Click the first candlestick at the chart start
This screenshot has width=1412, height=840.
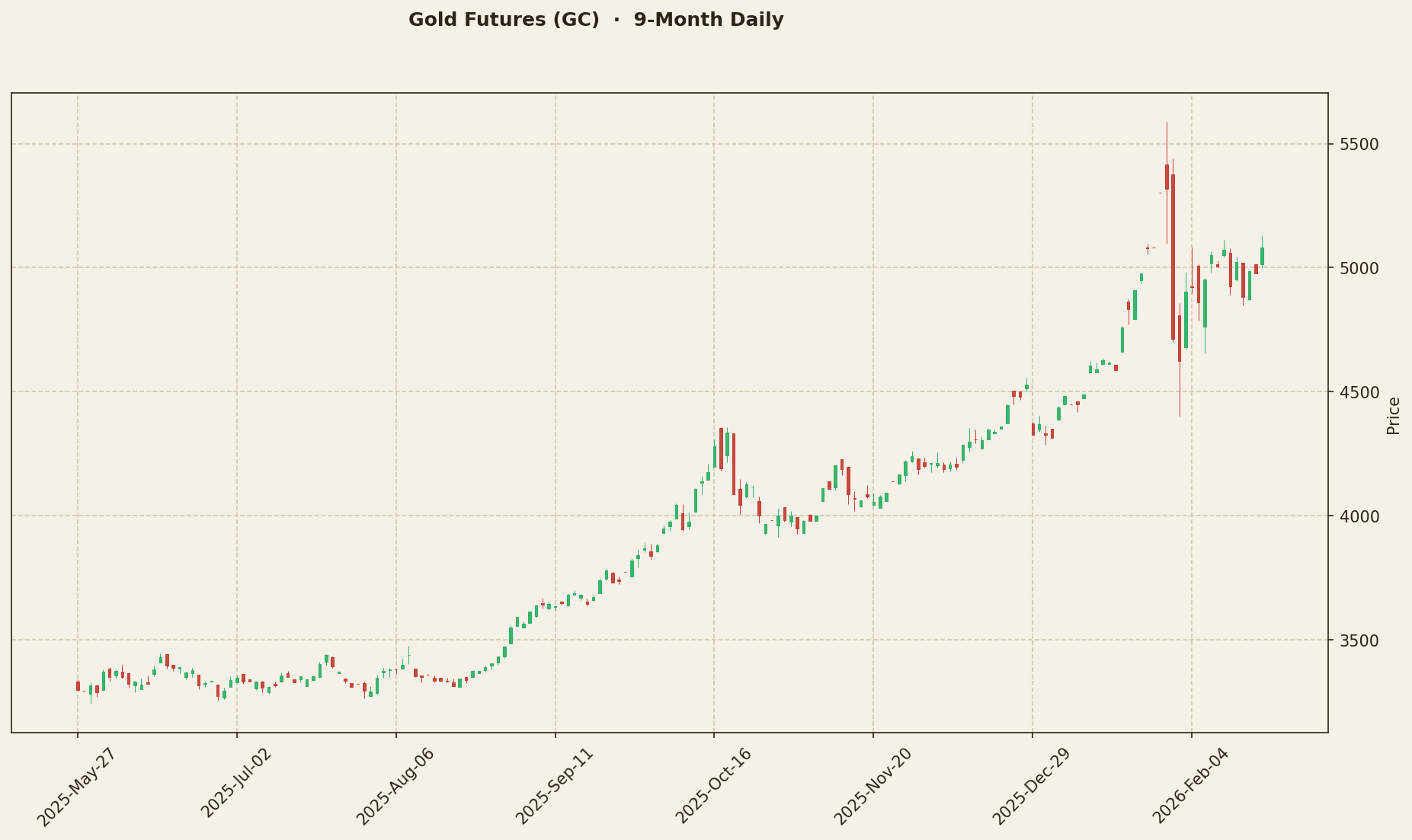click(76, 687)
